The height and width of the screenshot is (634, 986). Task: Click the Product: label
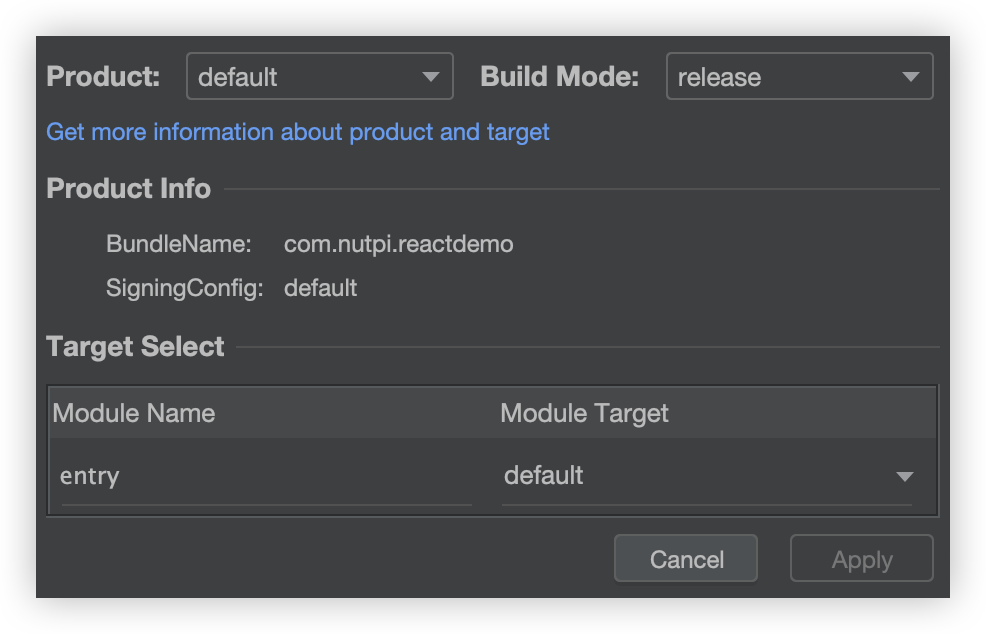click(103, 77)
